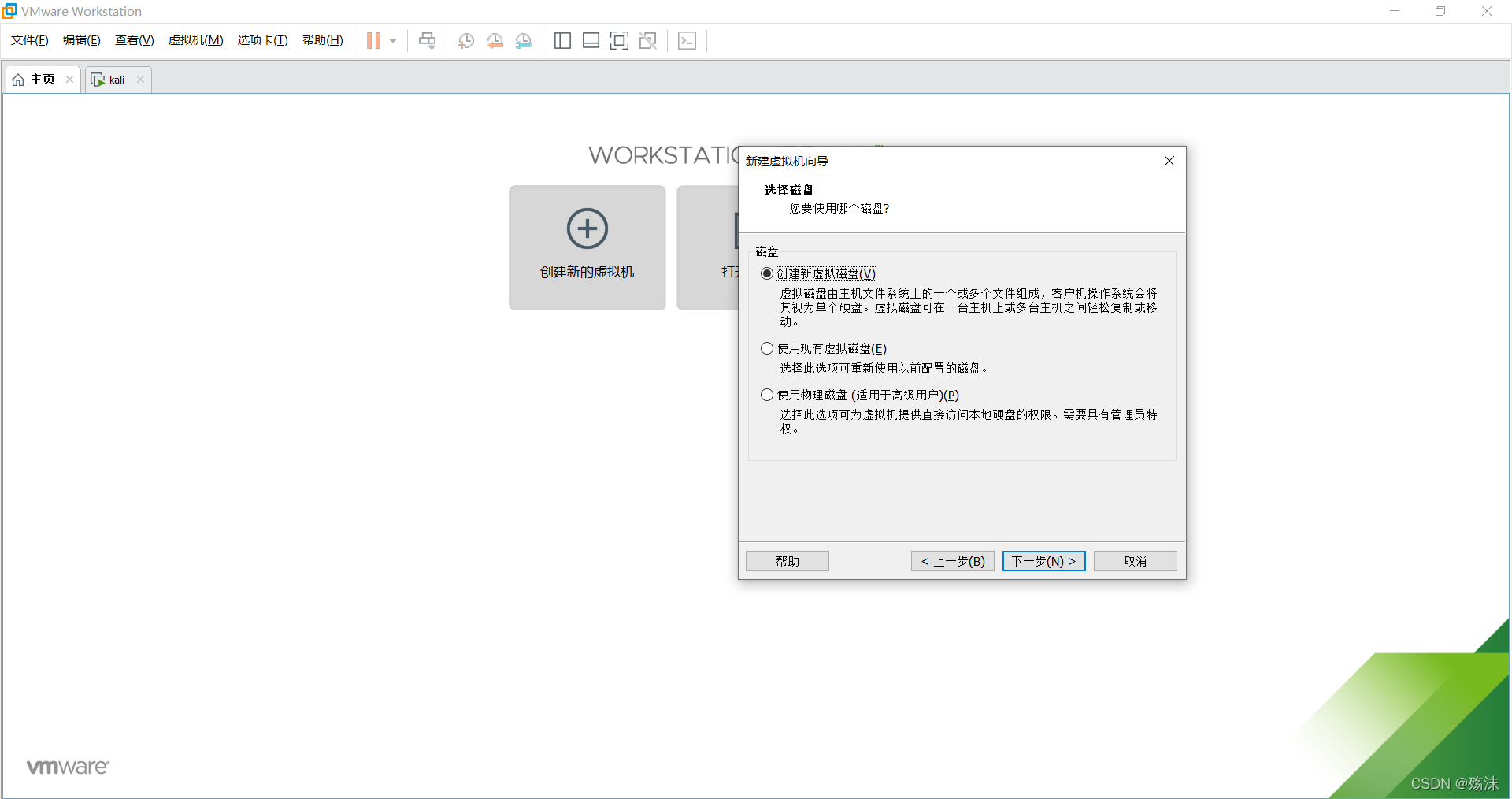Select 创建新虚拟磁盘 radio option

[x=767, y=273]
